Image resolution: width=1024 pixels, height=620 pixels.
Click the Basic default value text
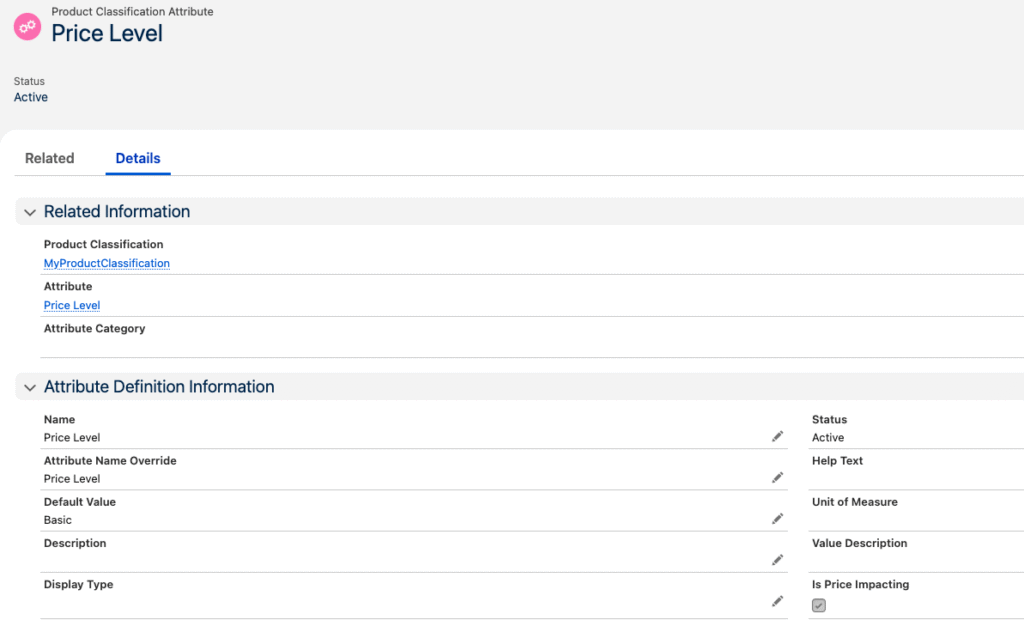(x=58, y=520)
